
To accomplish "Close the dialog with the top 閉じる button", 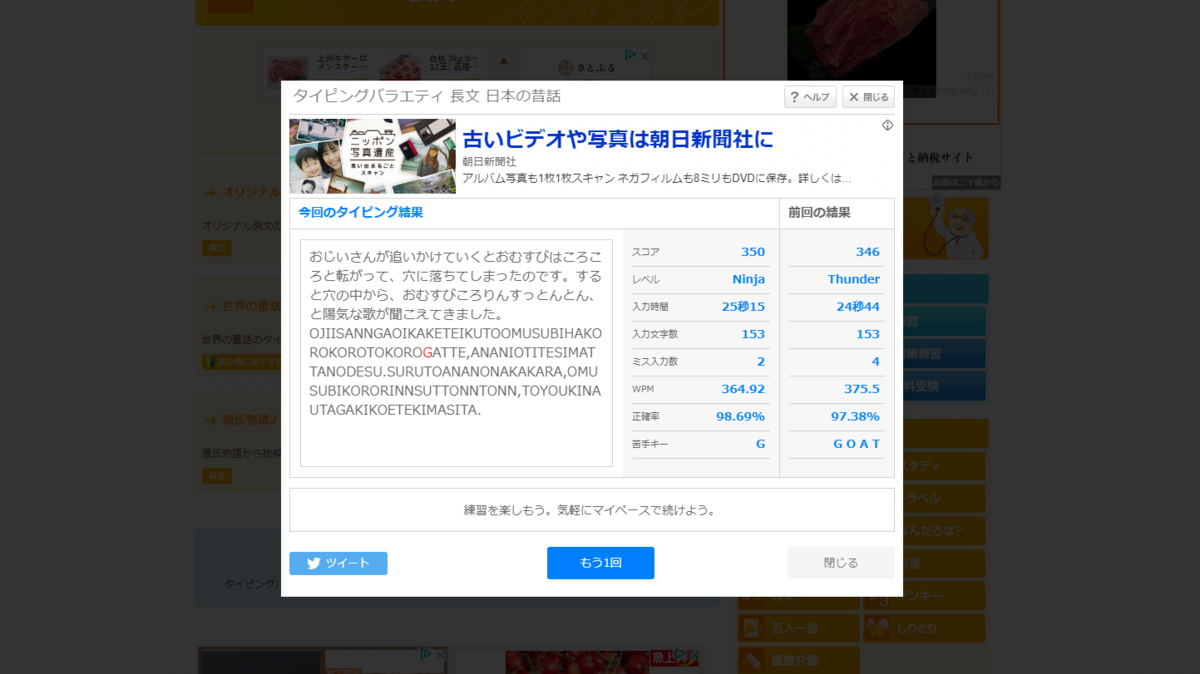I will coord(868,97).
